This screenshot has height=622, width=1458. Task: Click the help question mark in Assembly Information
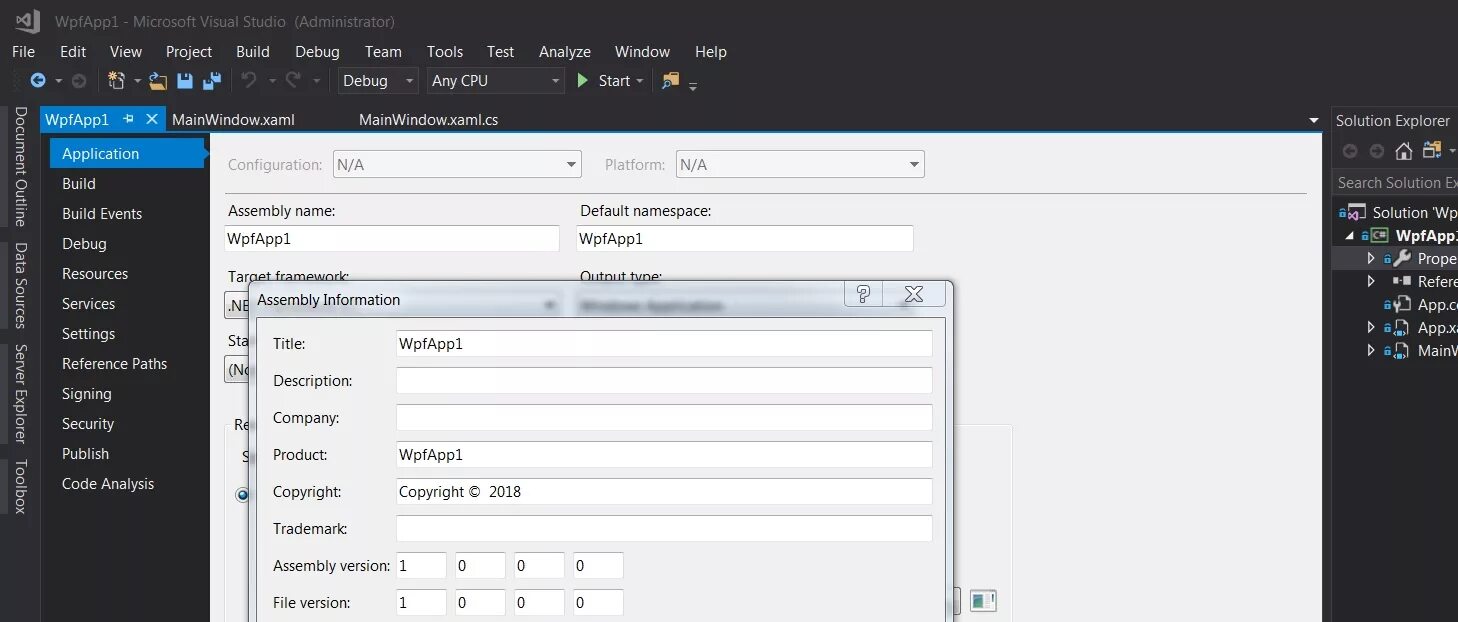click(863, 293)
